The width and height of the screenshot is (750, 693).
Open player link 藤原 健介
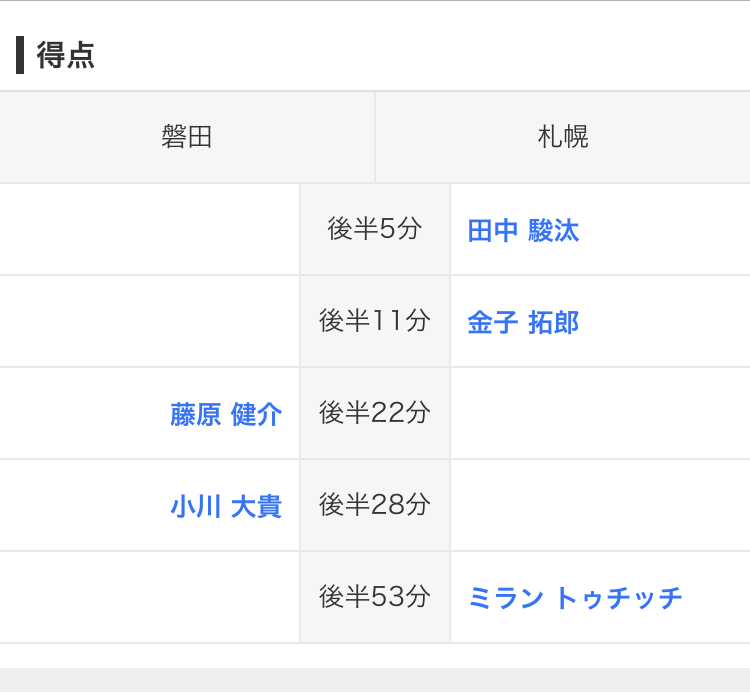[x=226, y=414]
